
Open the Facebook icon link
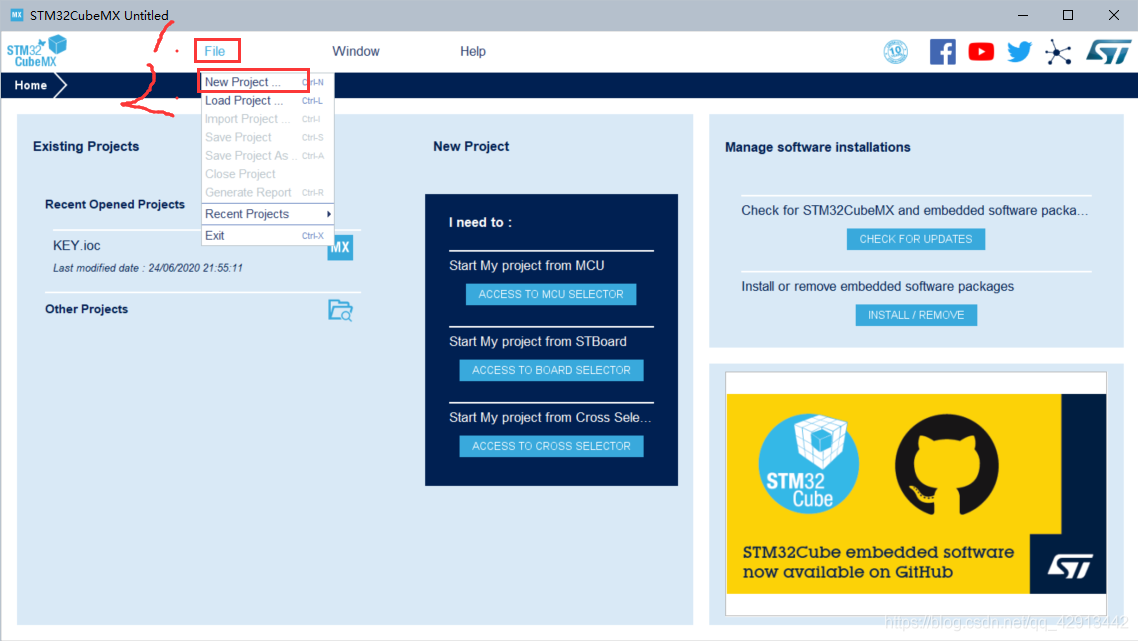pyautogui.click(x=942, y=52)
